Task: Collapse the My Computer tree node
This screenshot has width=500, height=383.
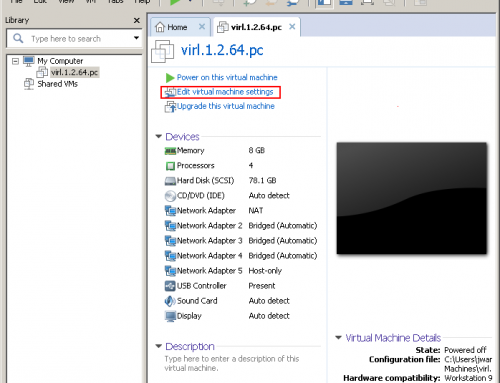Action: (15, 61)
